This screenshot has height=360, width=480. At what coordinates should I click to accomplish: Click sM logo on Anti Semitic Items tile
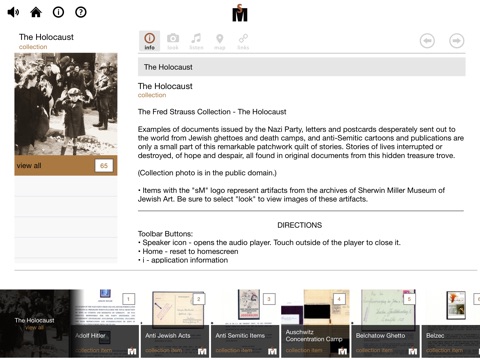point(272,351)
